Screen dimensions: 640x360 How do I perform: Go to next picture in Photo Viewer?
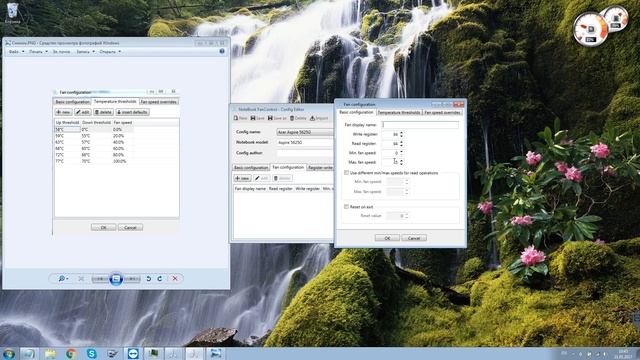pyautogui.click(x=131, y=279)
